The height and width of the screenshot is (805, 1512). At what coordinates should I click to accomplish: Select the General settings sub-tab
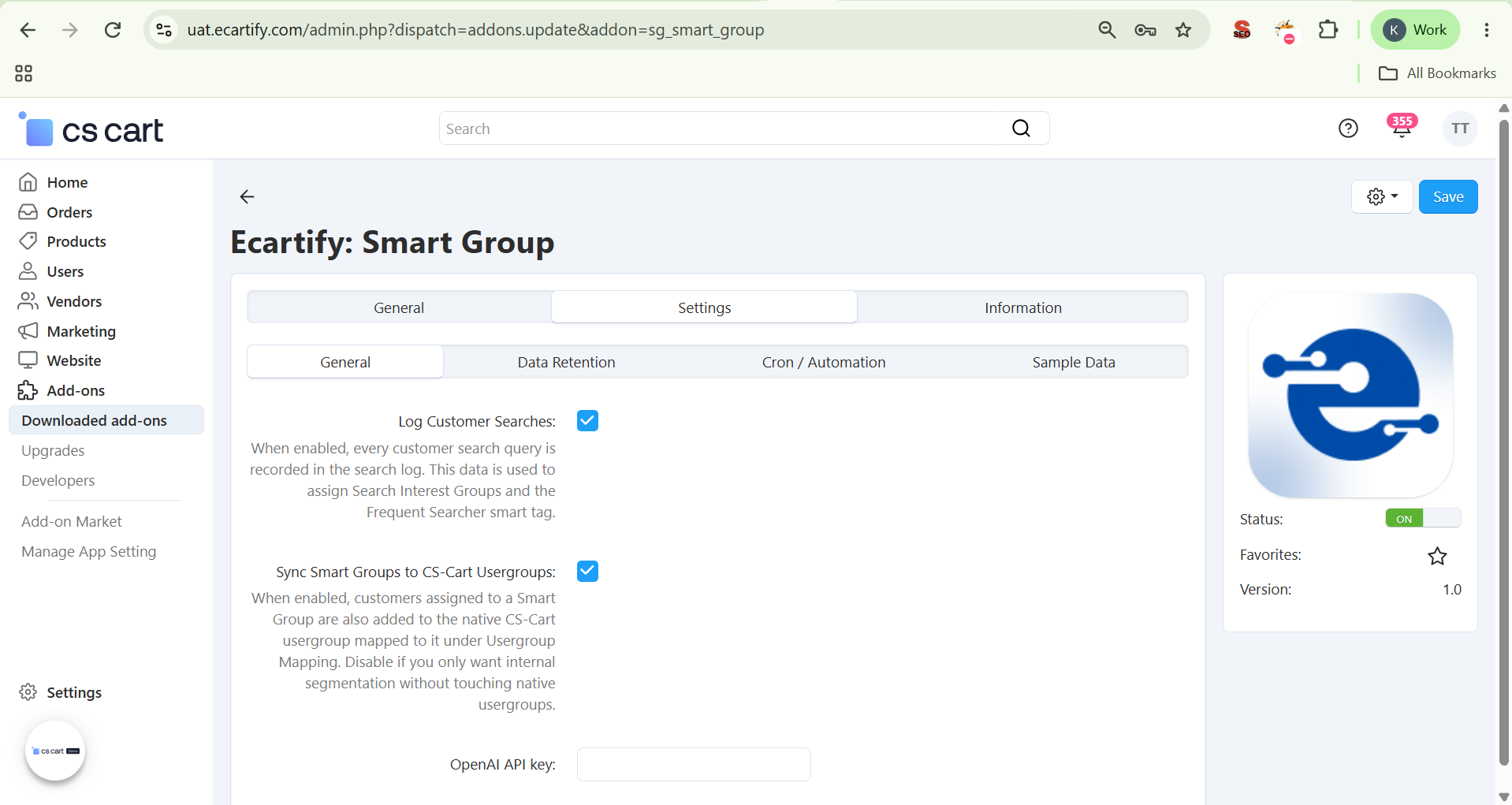tap(345, 362)
